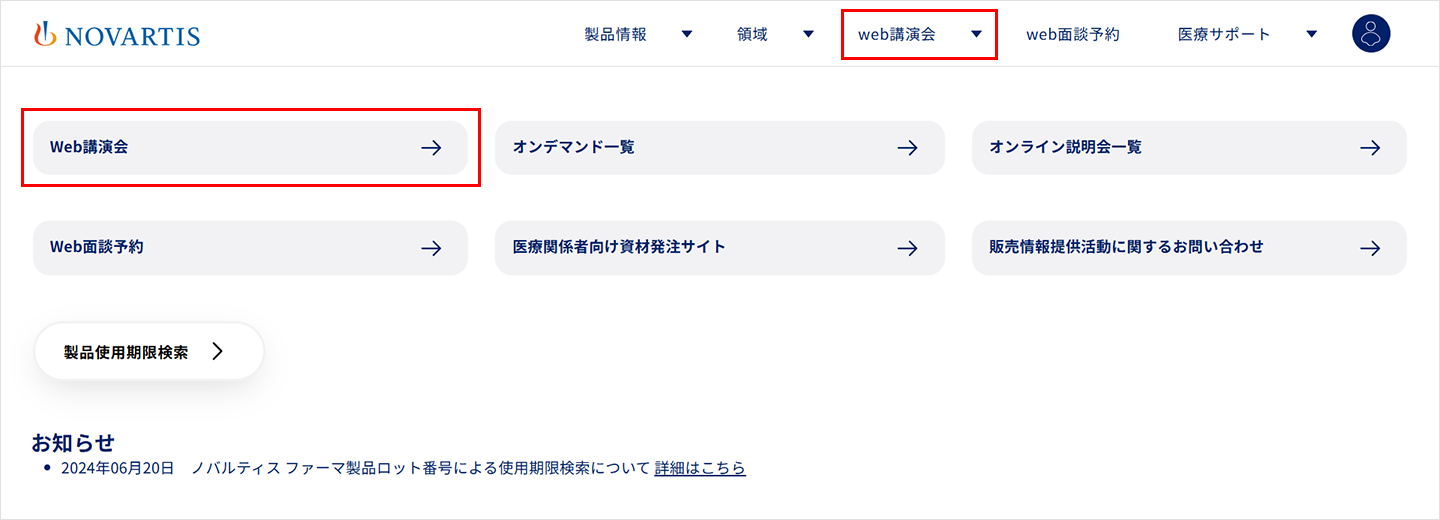Follow the 詳細はこちら link

[700, 468]
